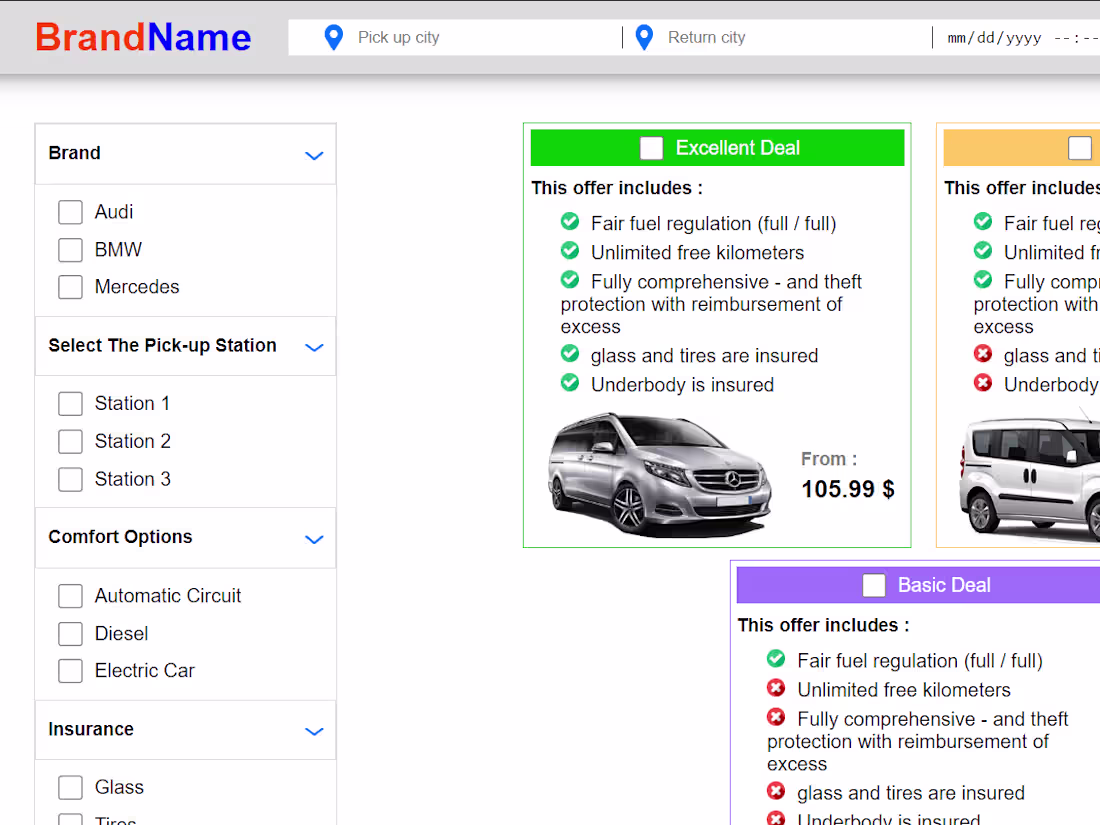Click red cross beside glass in orange card
This screenshot has width=1100, height=825.
coord(983,354)
